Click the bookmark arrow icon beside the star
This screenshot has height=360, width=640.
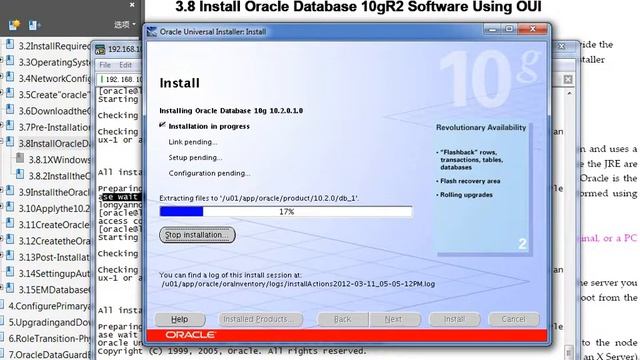[34, 25]
